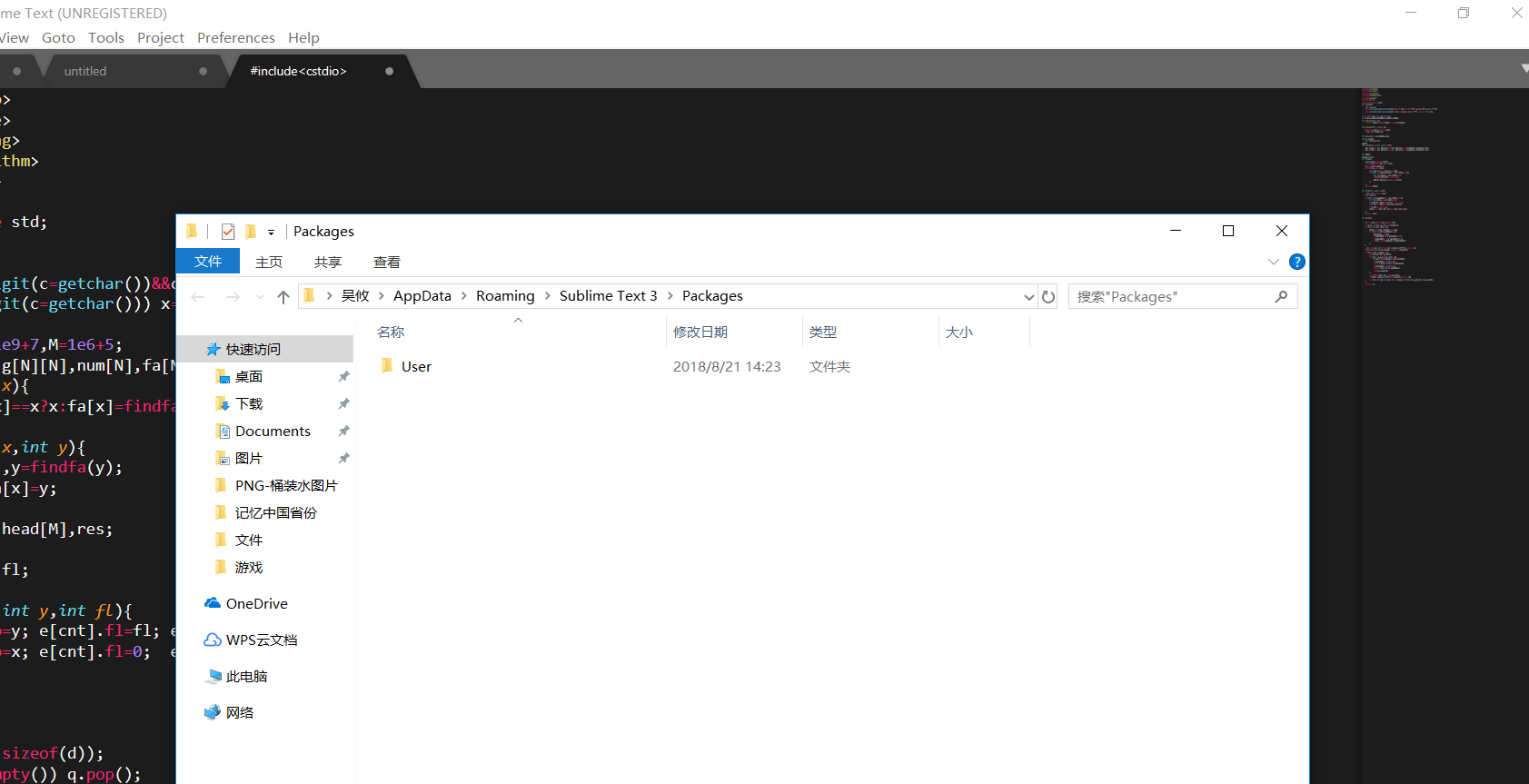Image resolution: width=1529 pixels, height=784 pixels.
Task: Select 快速访问 in the navigation pane
Action: pos(253,349)
